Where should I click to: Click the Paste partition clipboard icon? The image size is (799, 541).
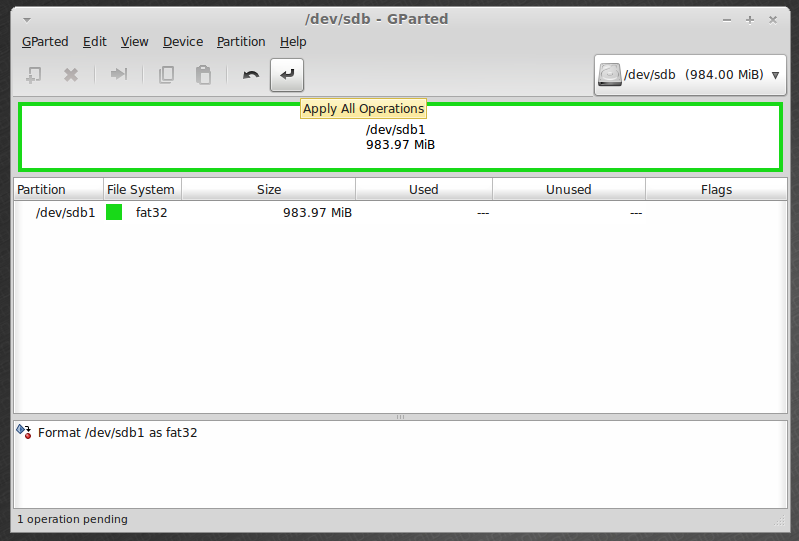coord(203,75)
